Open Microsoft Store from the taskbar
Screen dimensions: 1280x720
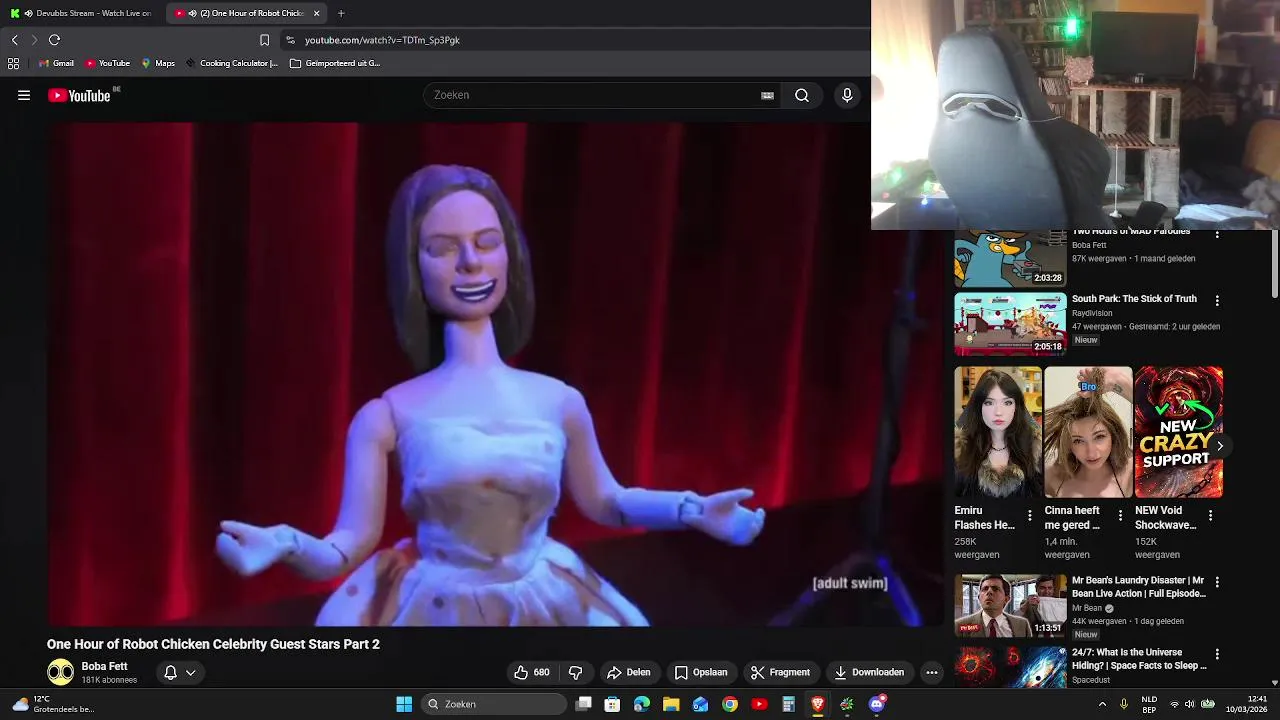612,704
